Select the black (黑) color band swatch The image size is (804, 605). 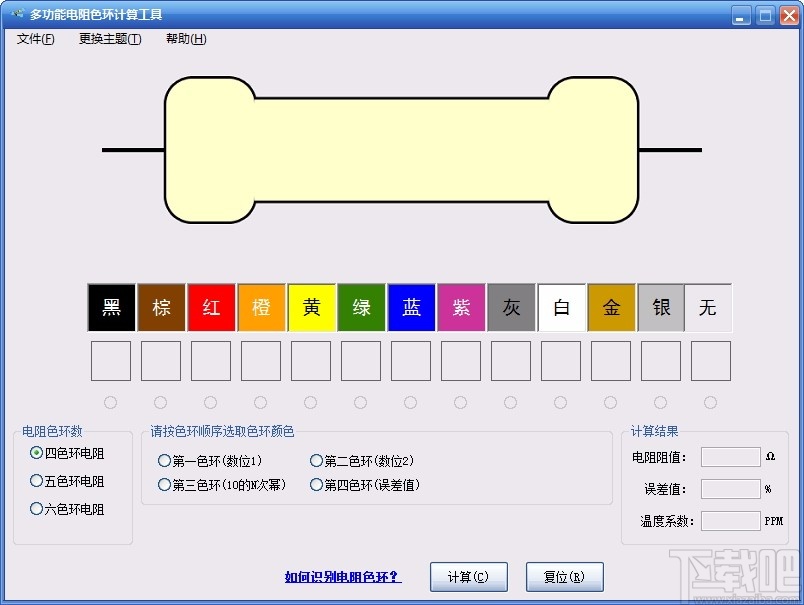[111, 307]
